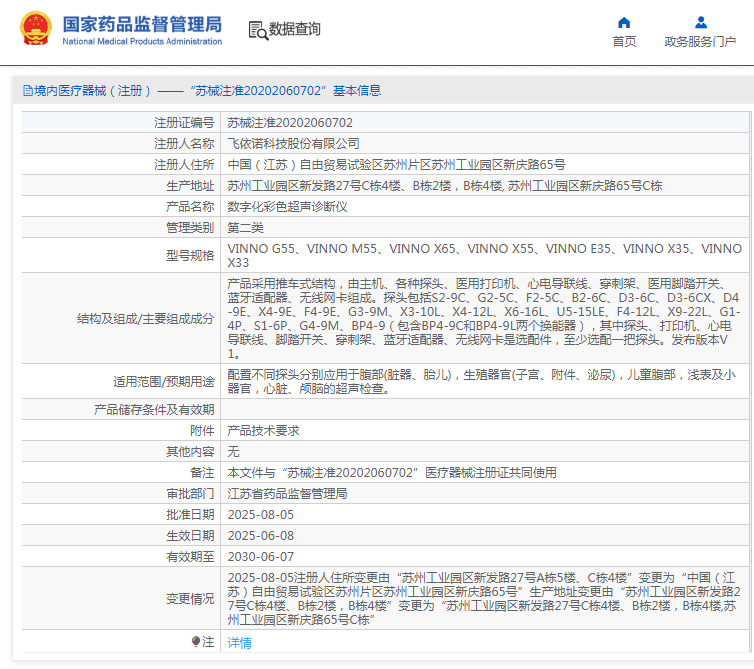Click the 适用范围/预期用途 label

click(163, 382)
